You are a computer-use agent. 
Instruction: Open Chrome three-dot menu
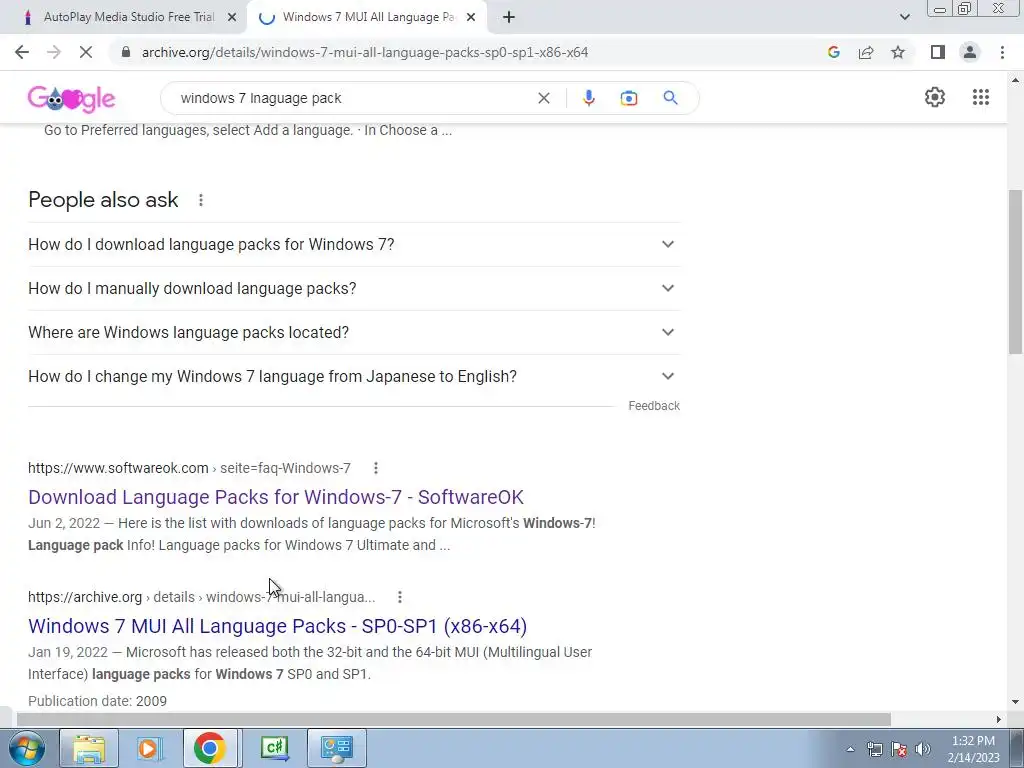pos(1002,52)
